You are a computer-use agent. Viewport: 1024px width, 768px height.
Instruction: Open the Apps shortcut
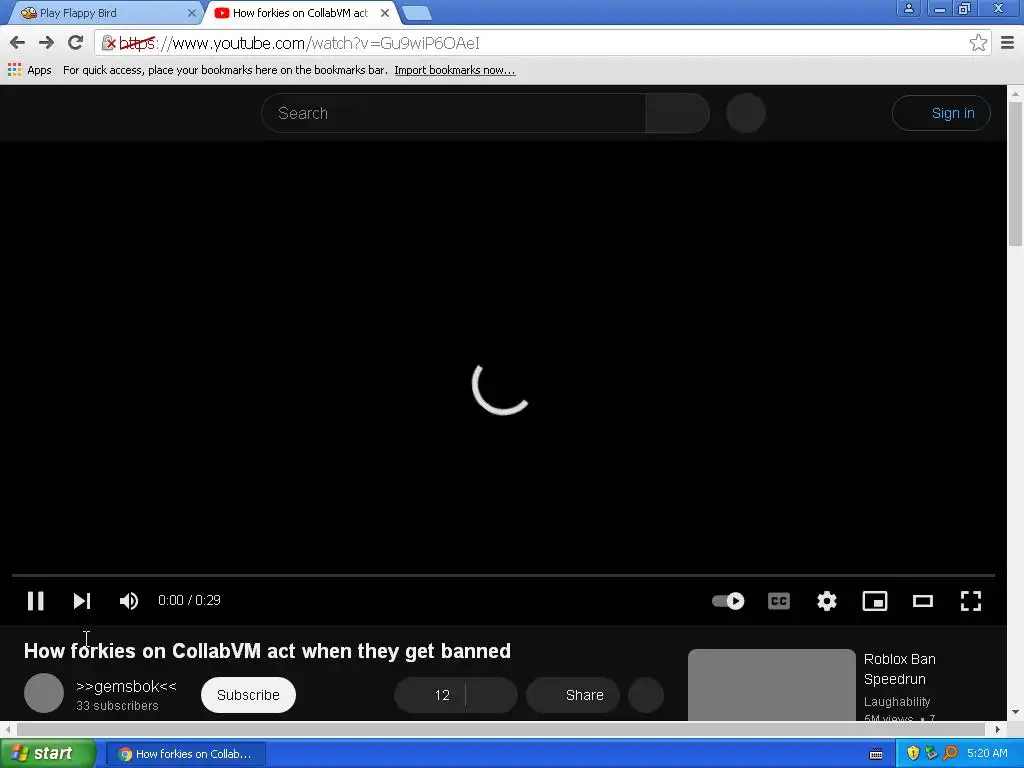29,70
